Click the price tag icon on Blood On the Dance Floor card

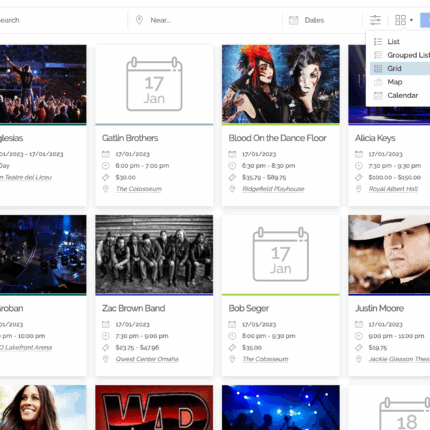(x=232, y=177)
